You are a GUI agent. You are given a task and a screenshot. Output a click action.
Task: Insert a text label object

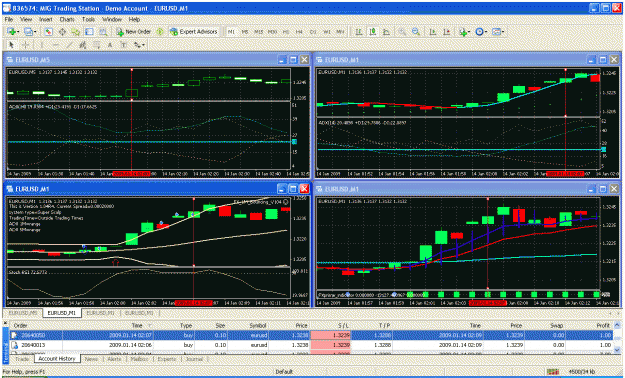click(x=124, y=45)
